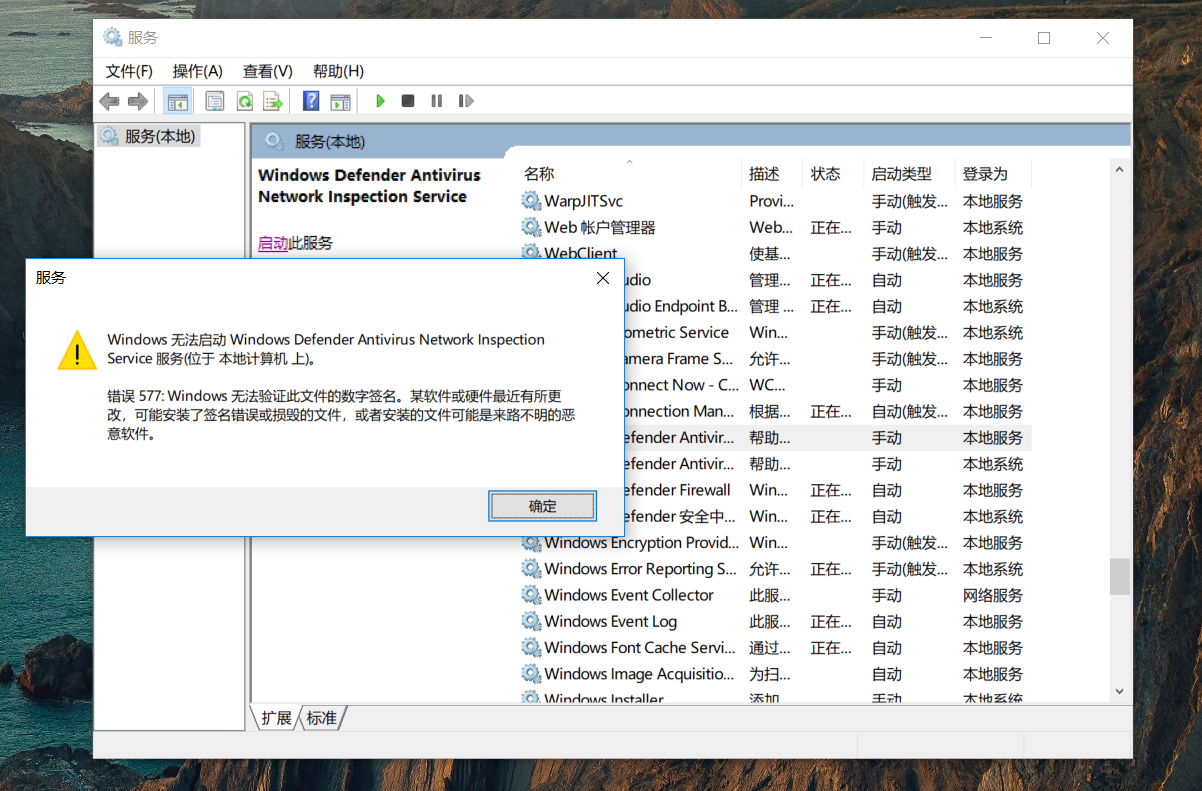The image size is (1202, 791).
Task: Open the blue Help question-mark toolbar icon
Action: coord(311,101)
